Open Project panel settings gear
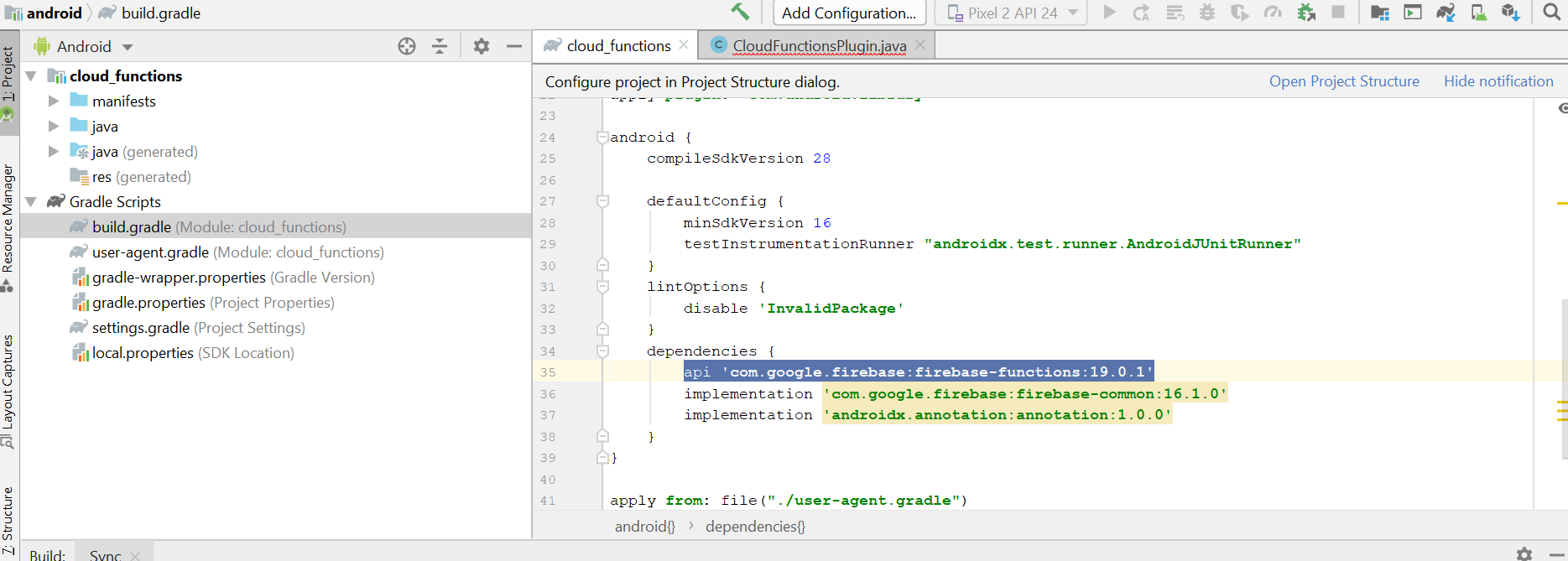1568x561 pixels. (x=482, y=47)
